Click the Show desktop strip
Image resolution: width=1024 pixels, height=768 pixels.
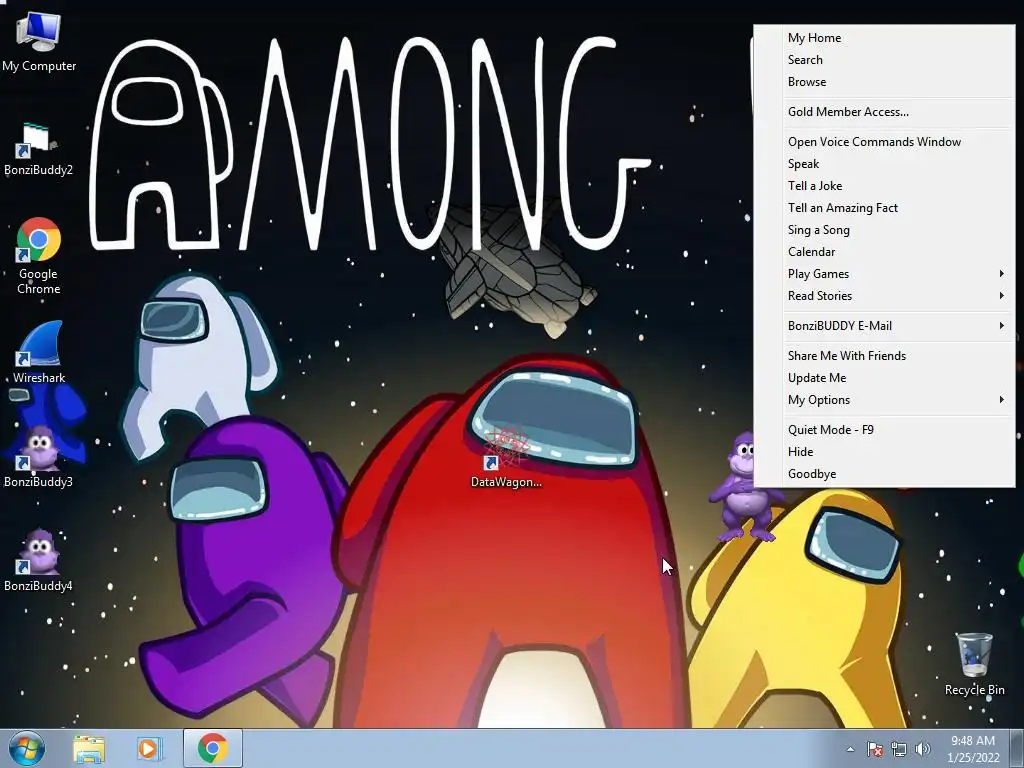(x=1017, y=748)
